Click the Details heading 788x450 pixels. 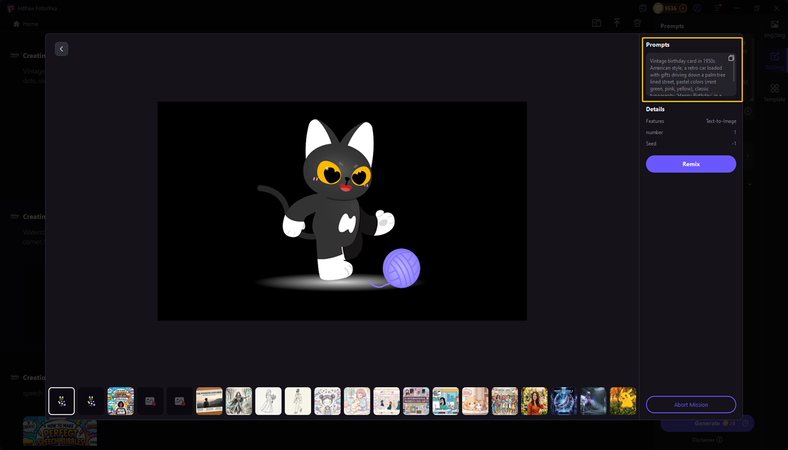(x=655, y=109)
